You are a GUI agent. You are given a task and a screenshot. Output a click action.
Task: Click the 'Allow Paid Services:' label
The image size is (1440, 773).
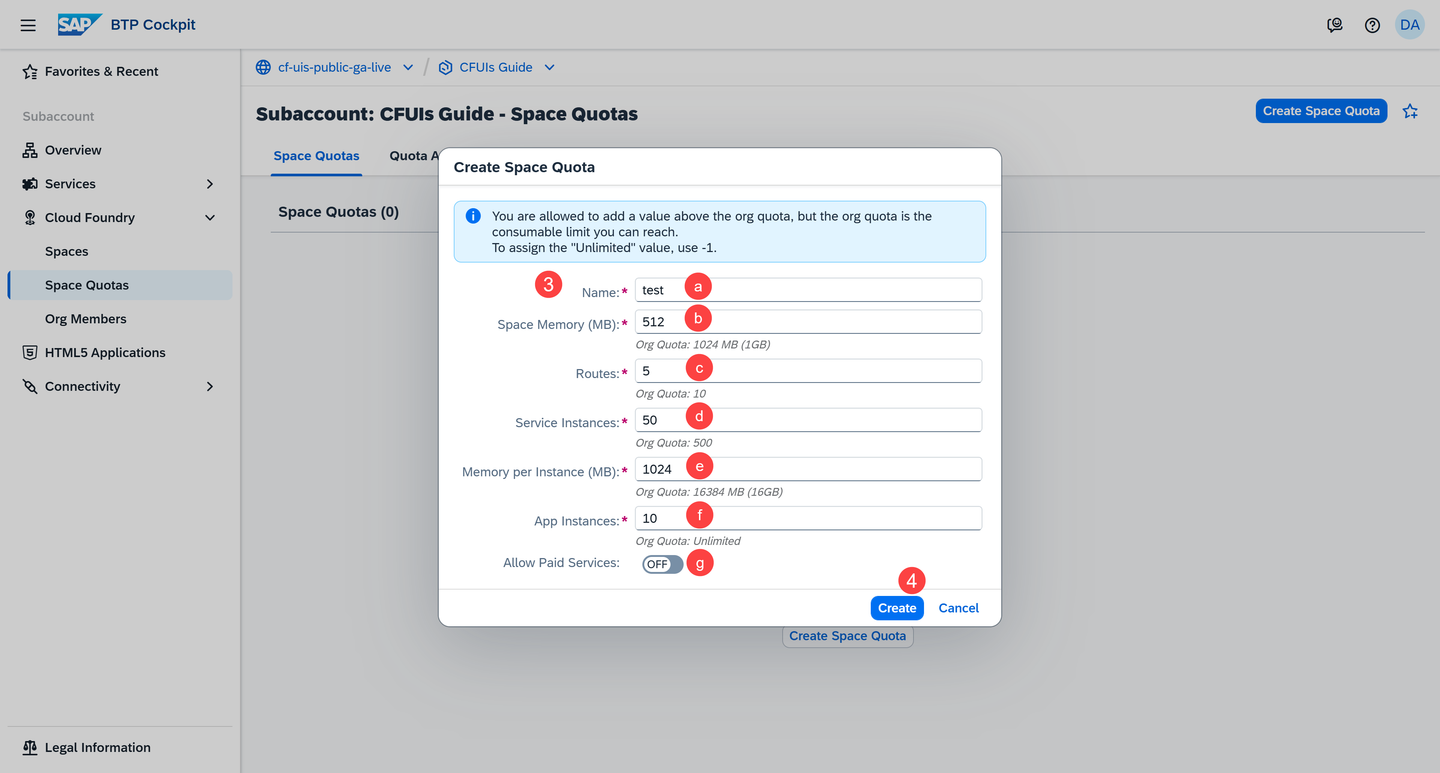pos(561,563)
